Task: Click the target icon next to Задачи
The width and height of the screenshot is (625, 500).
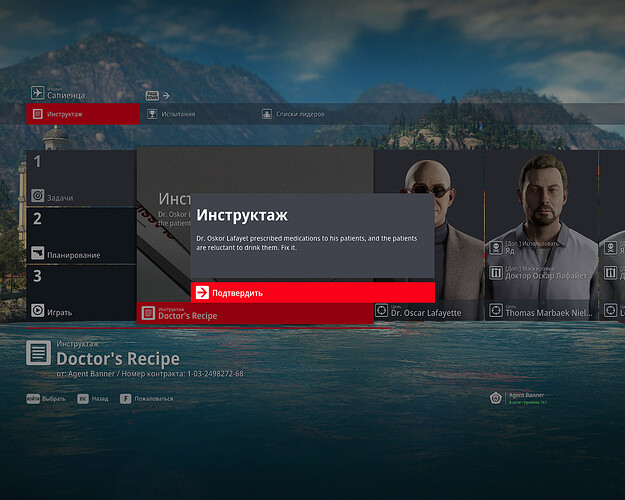Action: (x=38, y=195)
